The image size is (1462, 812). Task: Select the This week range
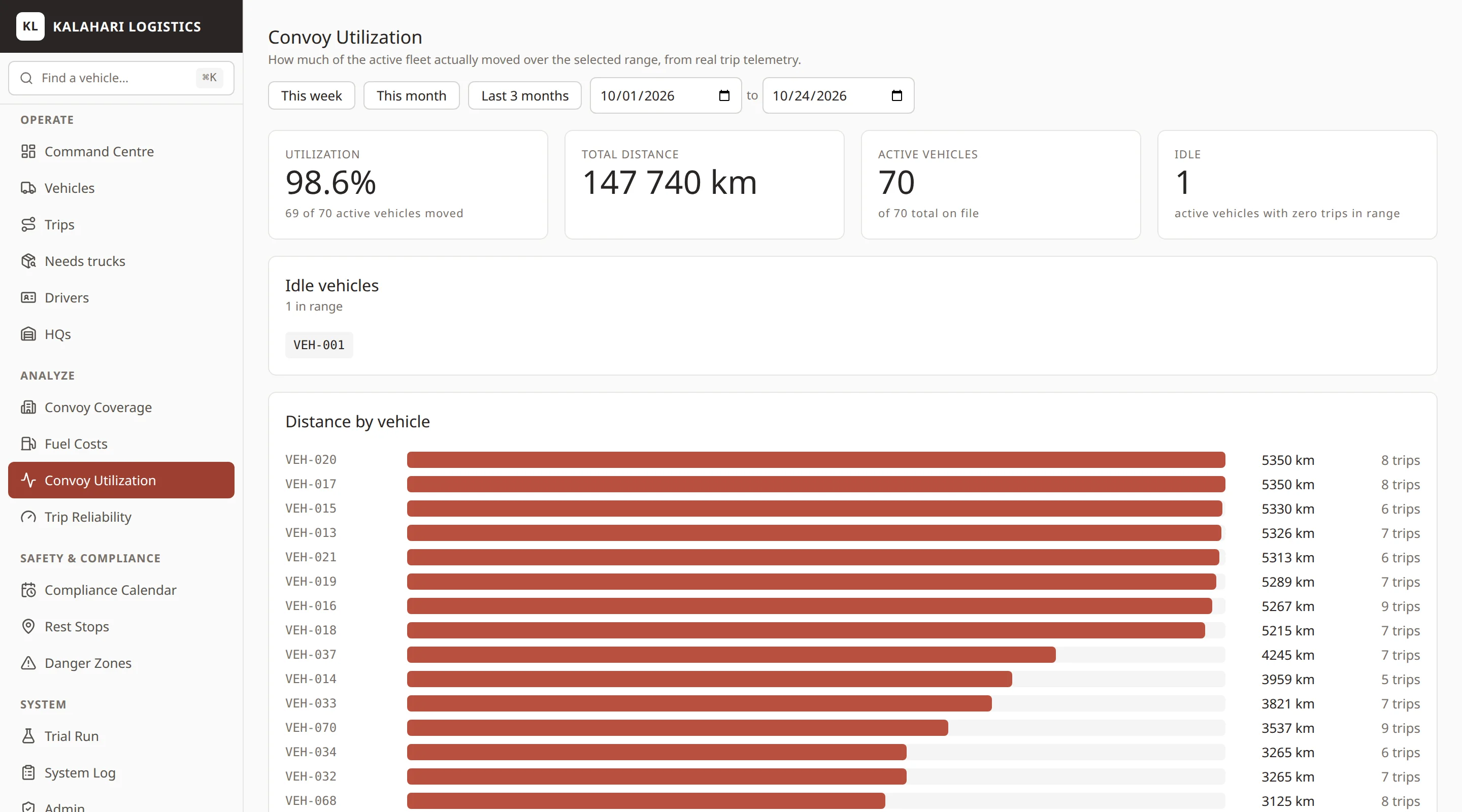(x=311, y=95)
